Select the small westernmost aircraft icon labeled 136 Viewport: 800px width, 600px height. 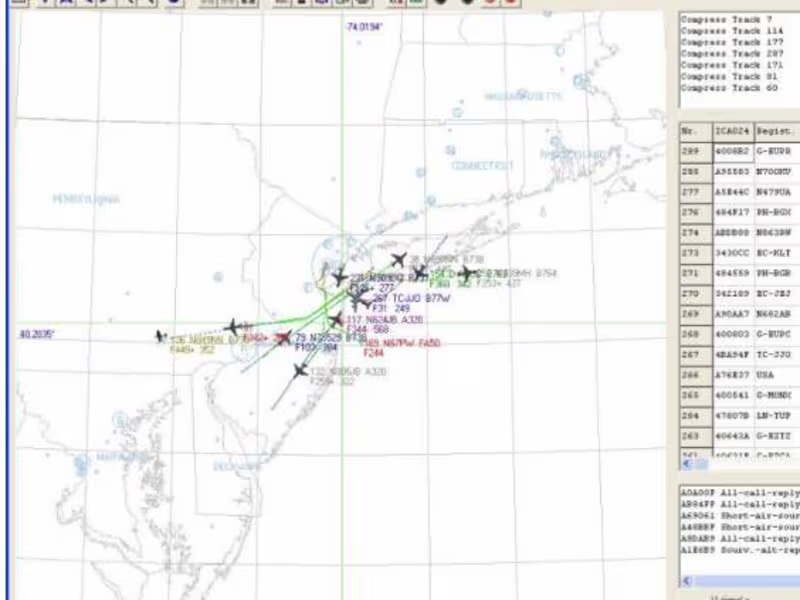click(x=161, y=337)
